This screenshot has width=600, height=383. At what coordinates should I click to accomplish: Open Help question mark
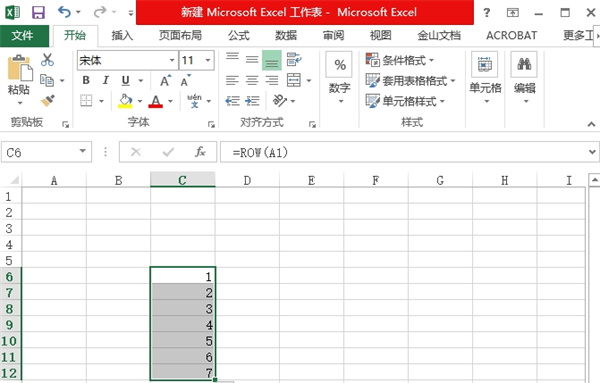click(x=487, y=13)
